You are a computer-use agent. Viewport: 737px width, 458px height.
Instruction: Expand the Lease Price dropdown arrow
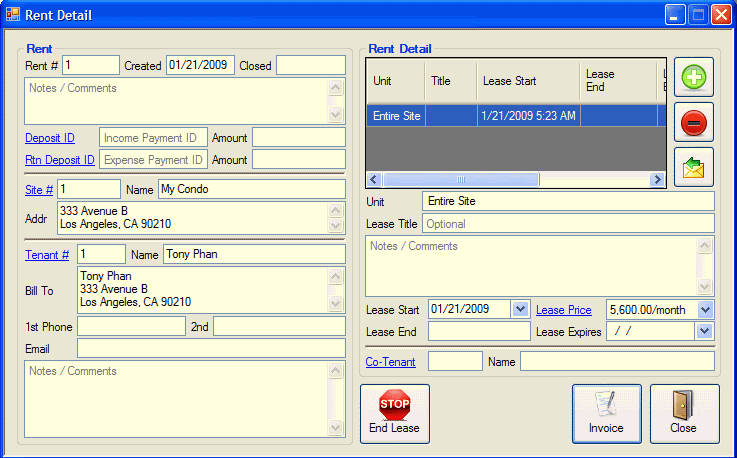click(x=705, y=310)
